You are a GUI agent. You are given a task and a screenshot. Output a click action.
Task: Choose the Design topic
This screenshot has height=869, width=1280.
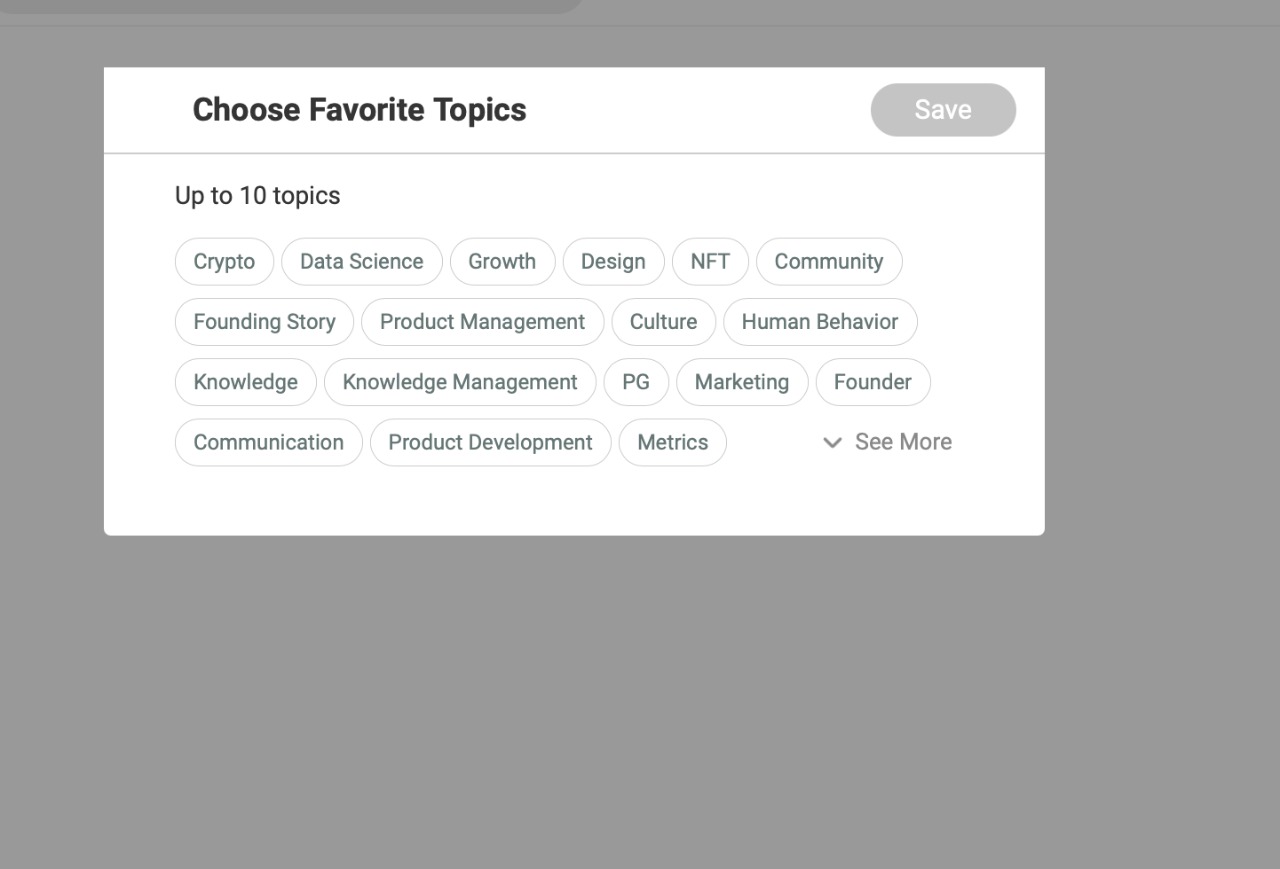(x=613, y=262)
